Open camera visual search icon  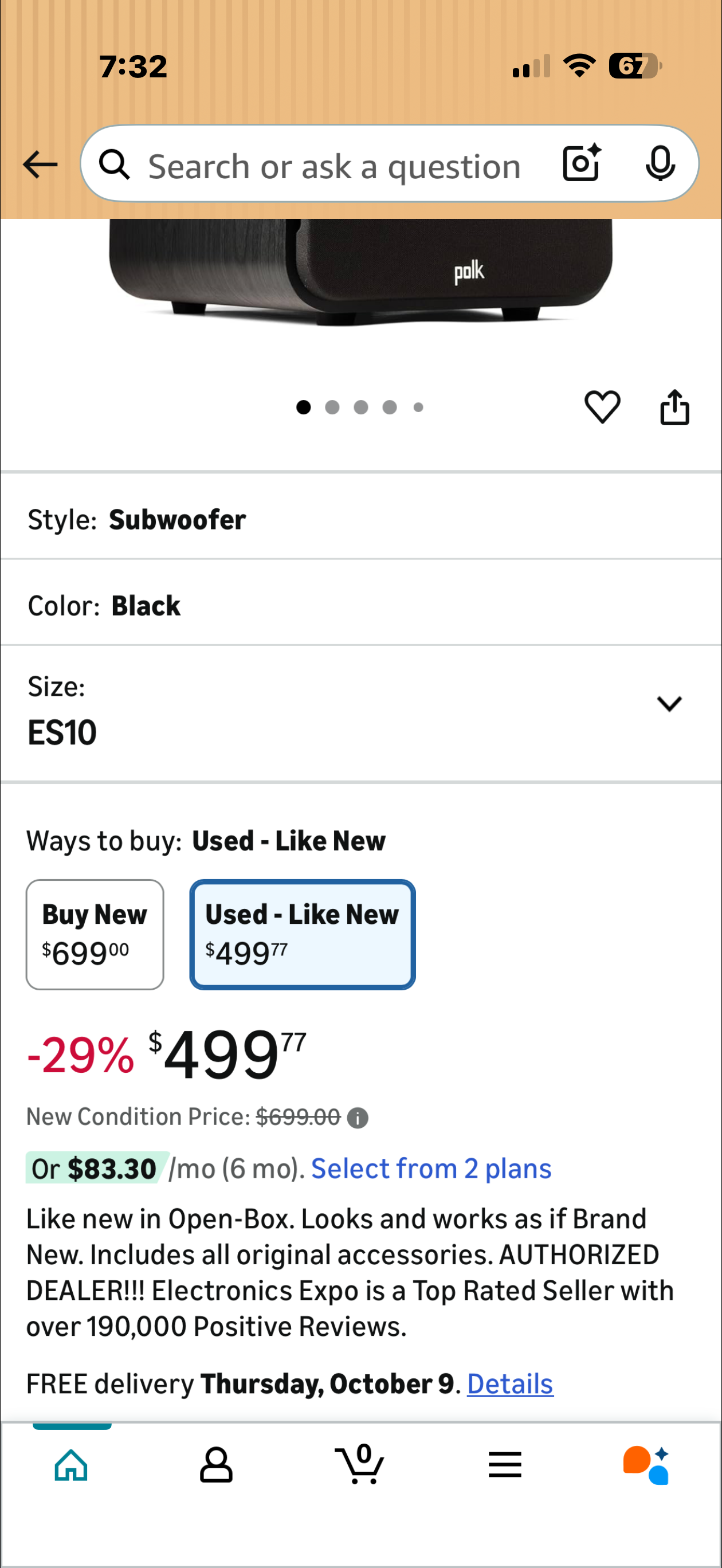[x=582, y=163]
